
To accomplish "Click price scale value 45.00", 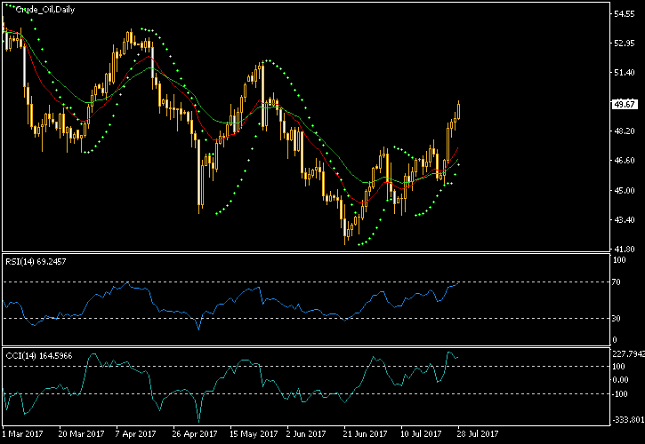I will click(624, 190).
